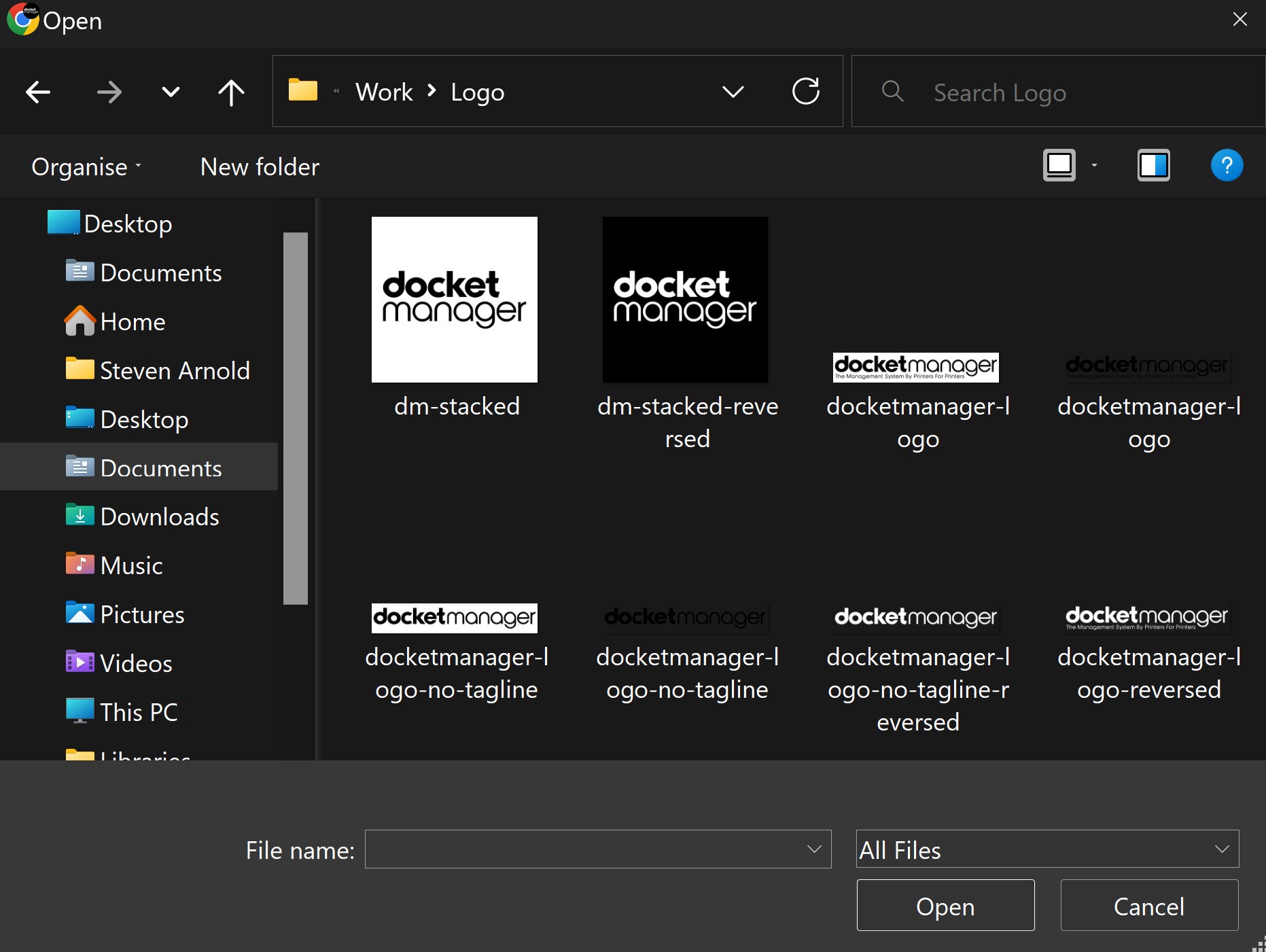
Task: Select the docketmanager-logo-no-tagline-reversed file name
Action: click(918, 689)
